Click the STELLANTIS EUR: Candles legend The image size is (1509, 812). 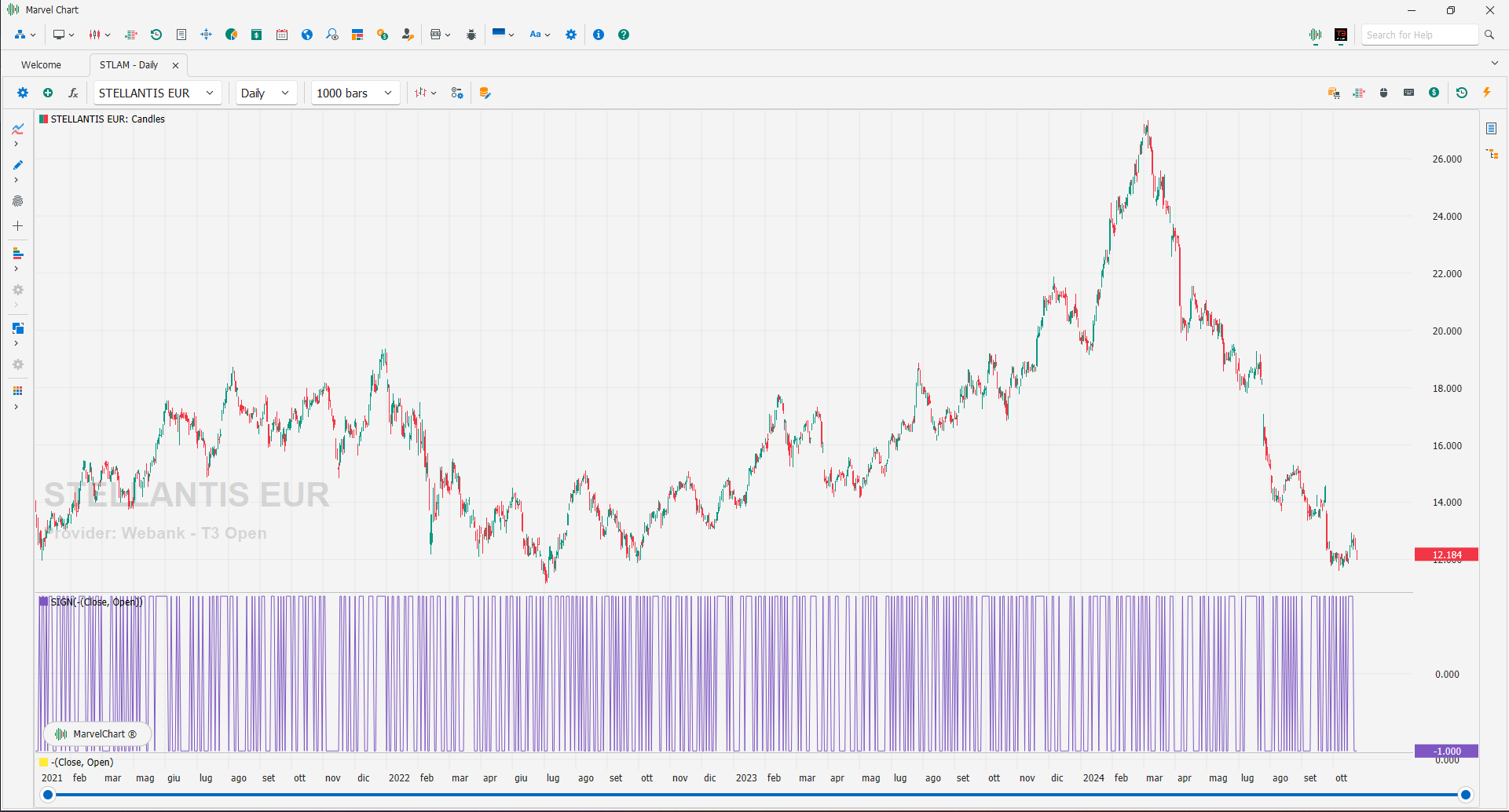click(x=102, y=119)
